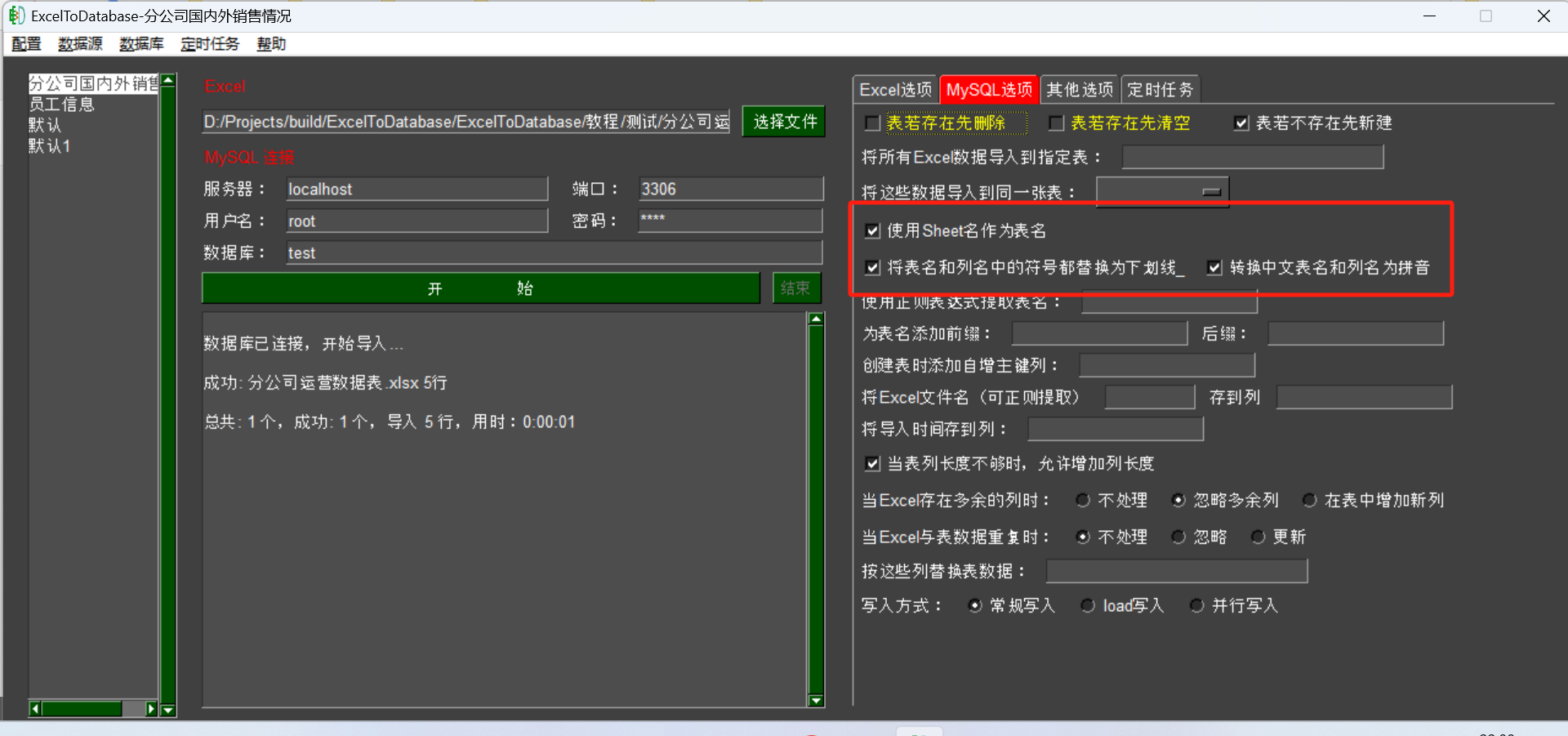Click the 为表名添加前缀 input field
Screen dimensions: 1568x736
(1099, 333)
